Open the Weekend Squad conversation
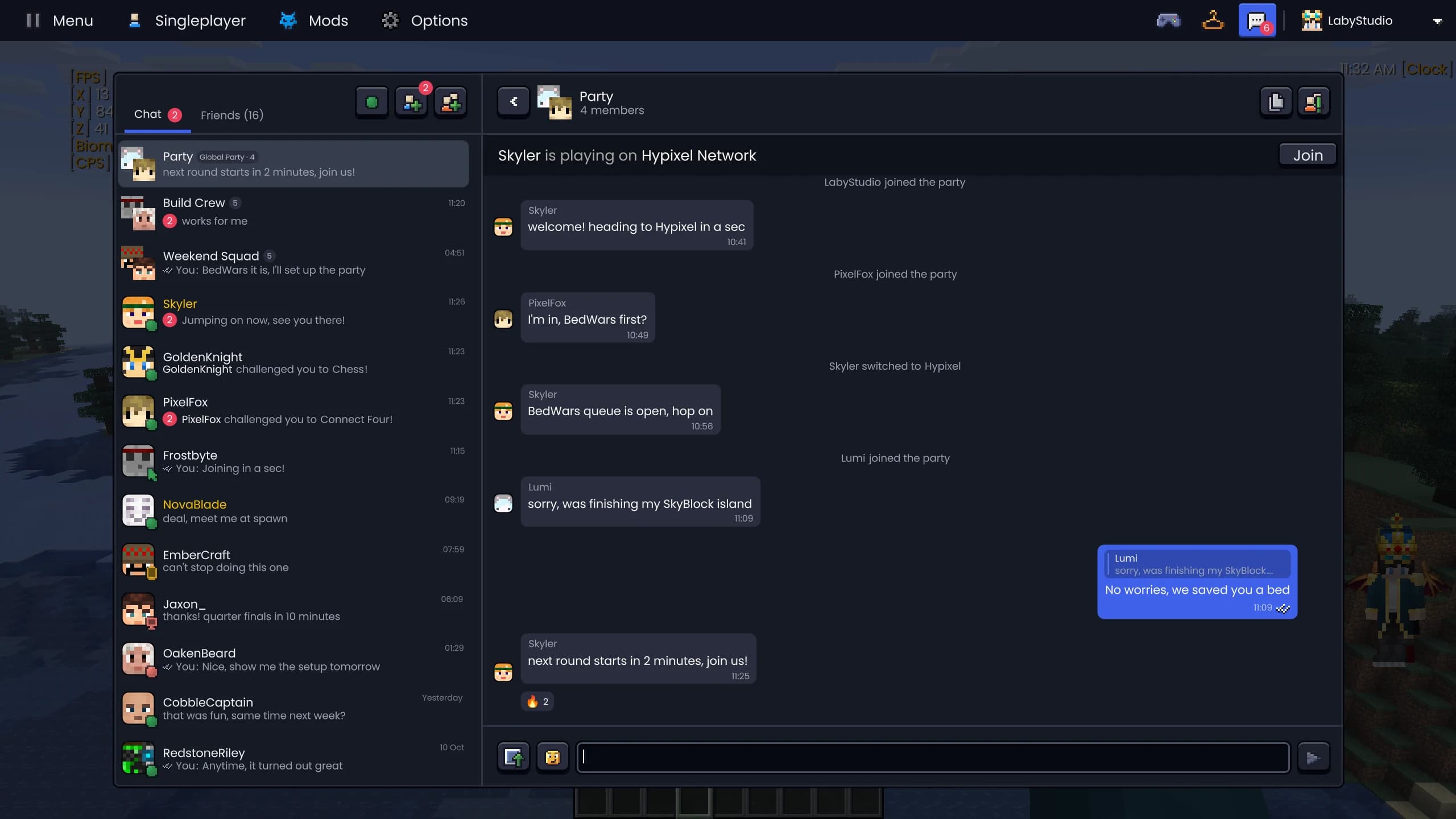Viewport: 1456px width, 819px height. (293, 262)
